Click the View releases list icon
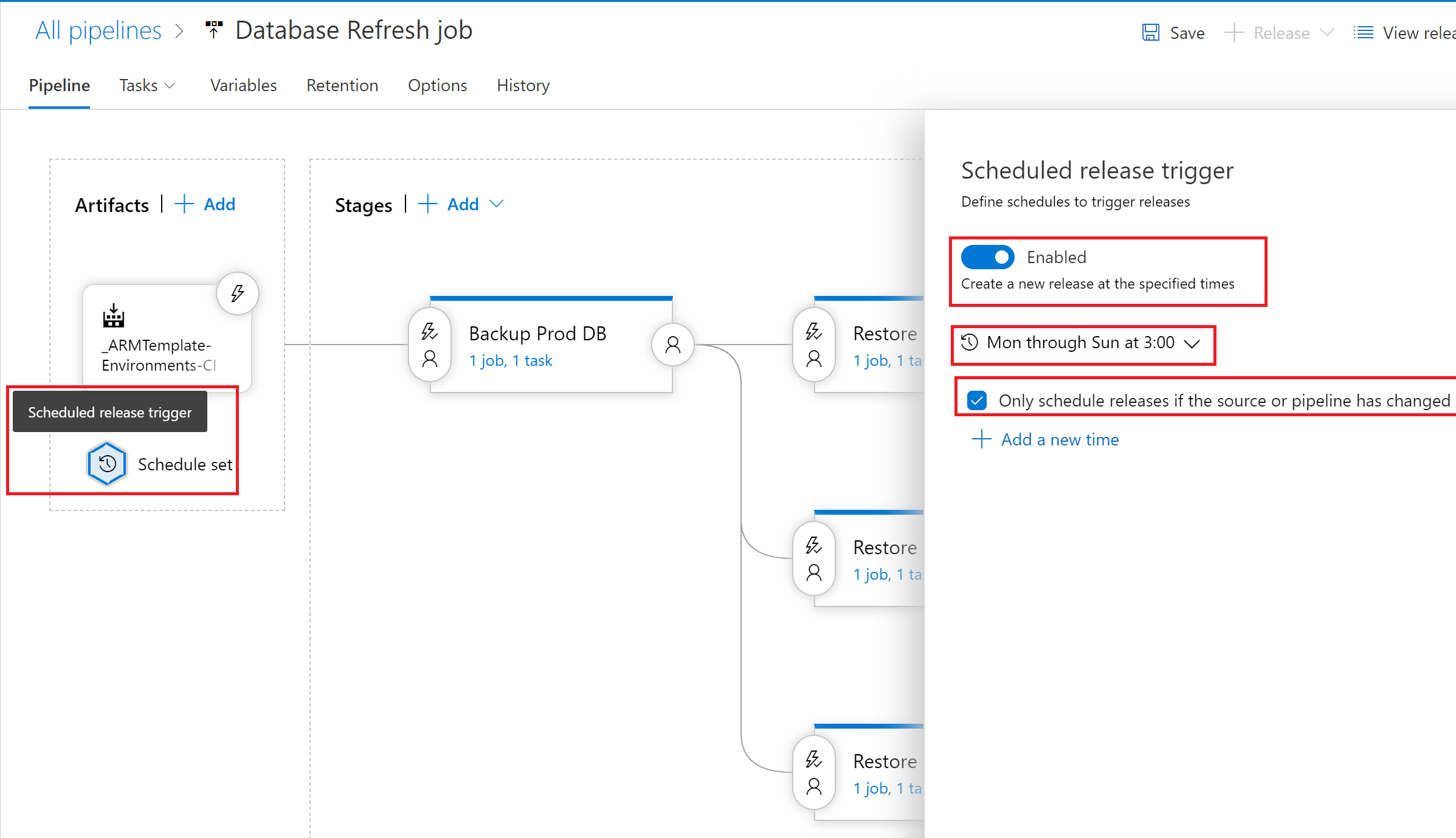 1363,33
